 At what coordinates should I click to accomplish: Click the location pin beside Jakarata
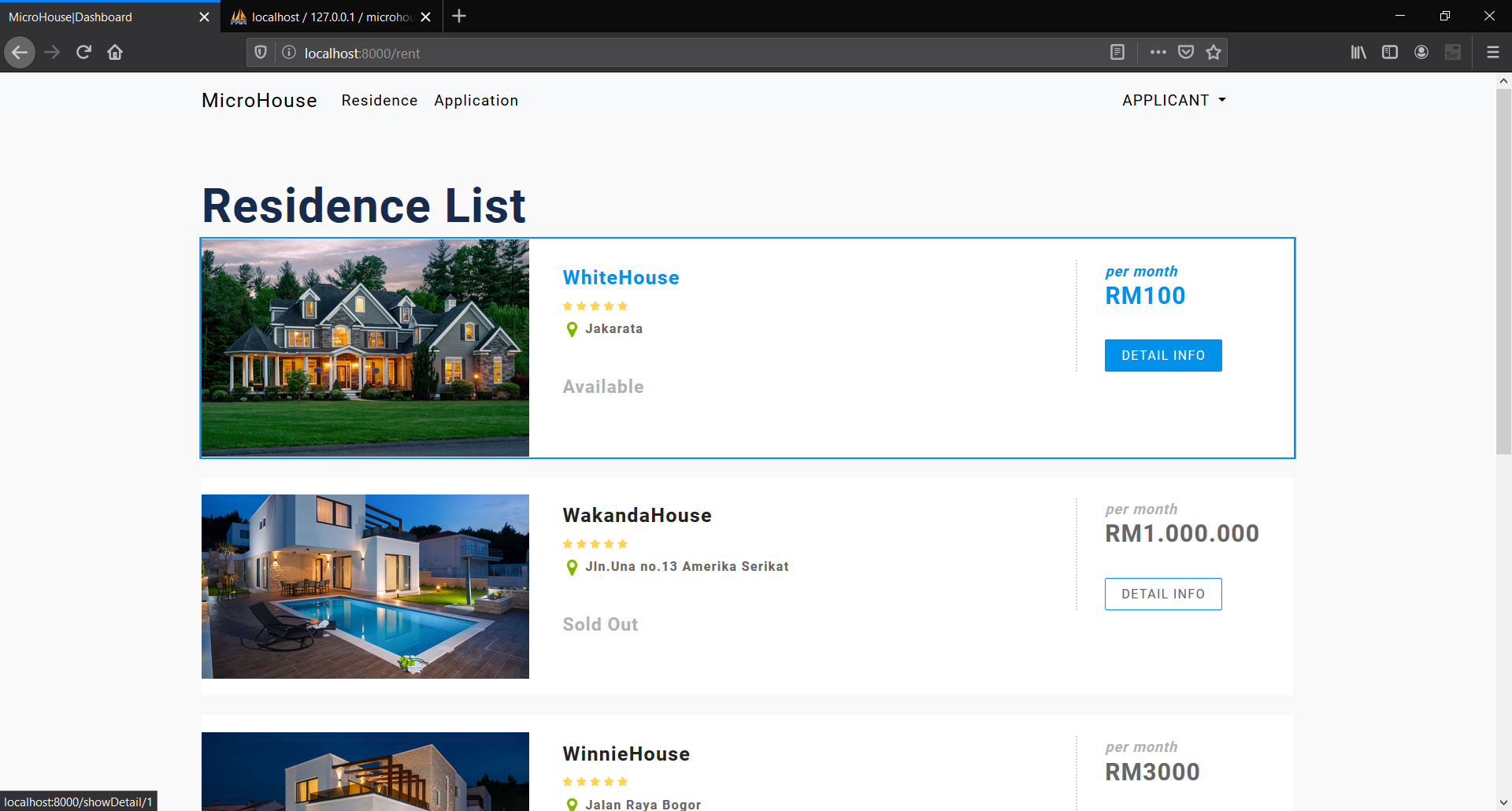pos(572,329)
